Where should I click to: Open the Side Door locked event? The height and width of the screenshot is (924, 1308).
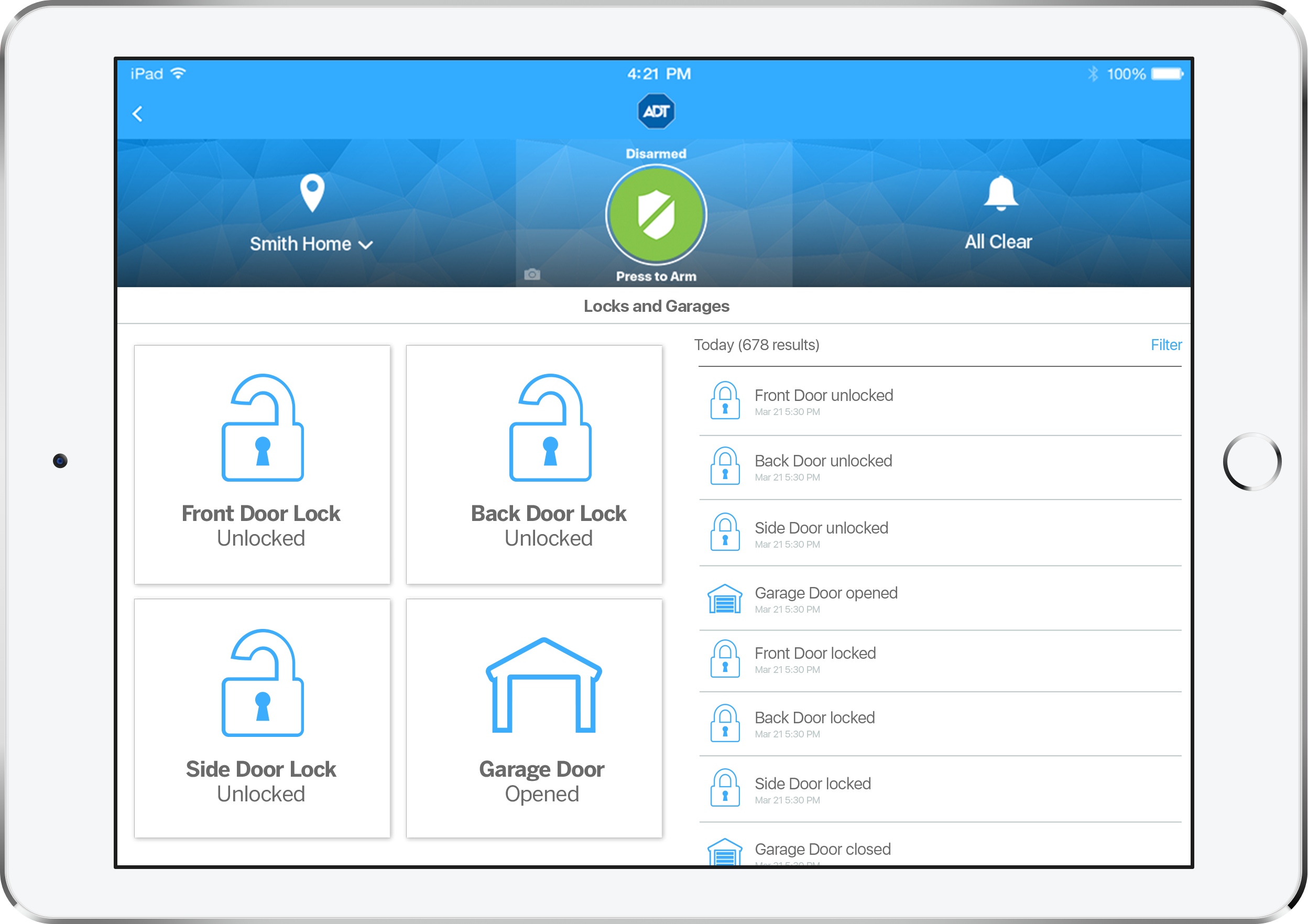[940, 789]
